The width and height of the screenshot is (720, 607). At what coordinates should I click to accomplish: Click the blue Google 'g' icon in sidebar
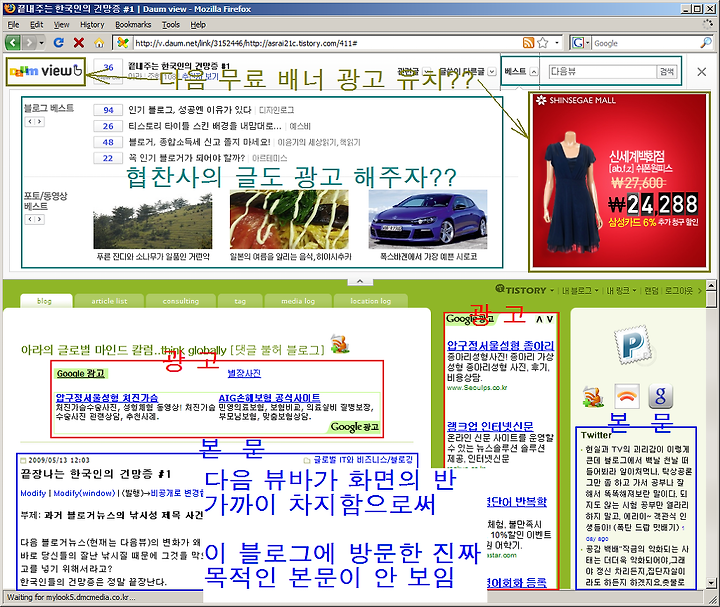tap(661, 396)
